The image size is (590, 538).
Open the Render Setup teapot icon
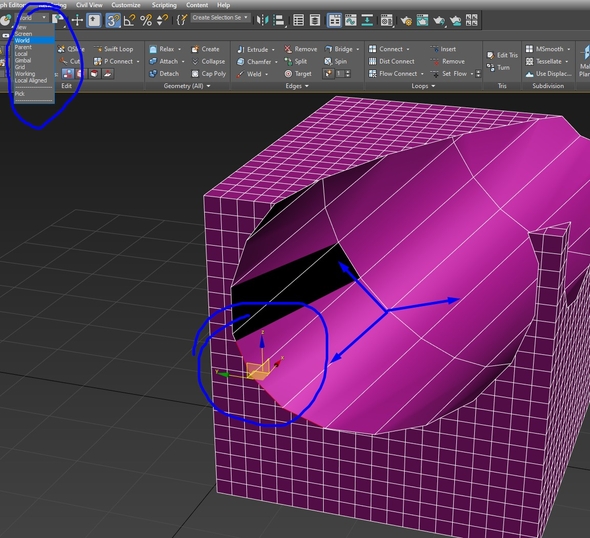point(406,20)
